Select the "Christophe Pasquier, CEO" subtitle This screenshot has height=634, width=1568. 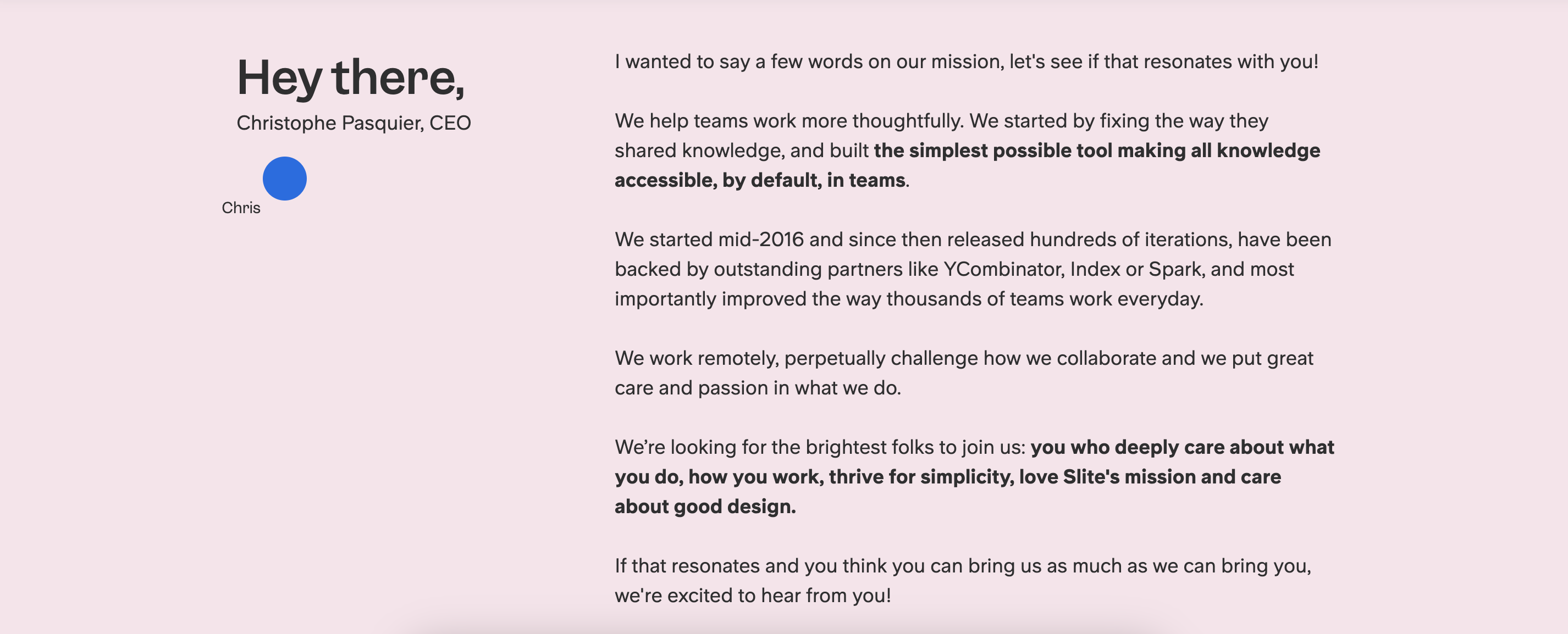pyautogui.click(x=353, y=123)
